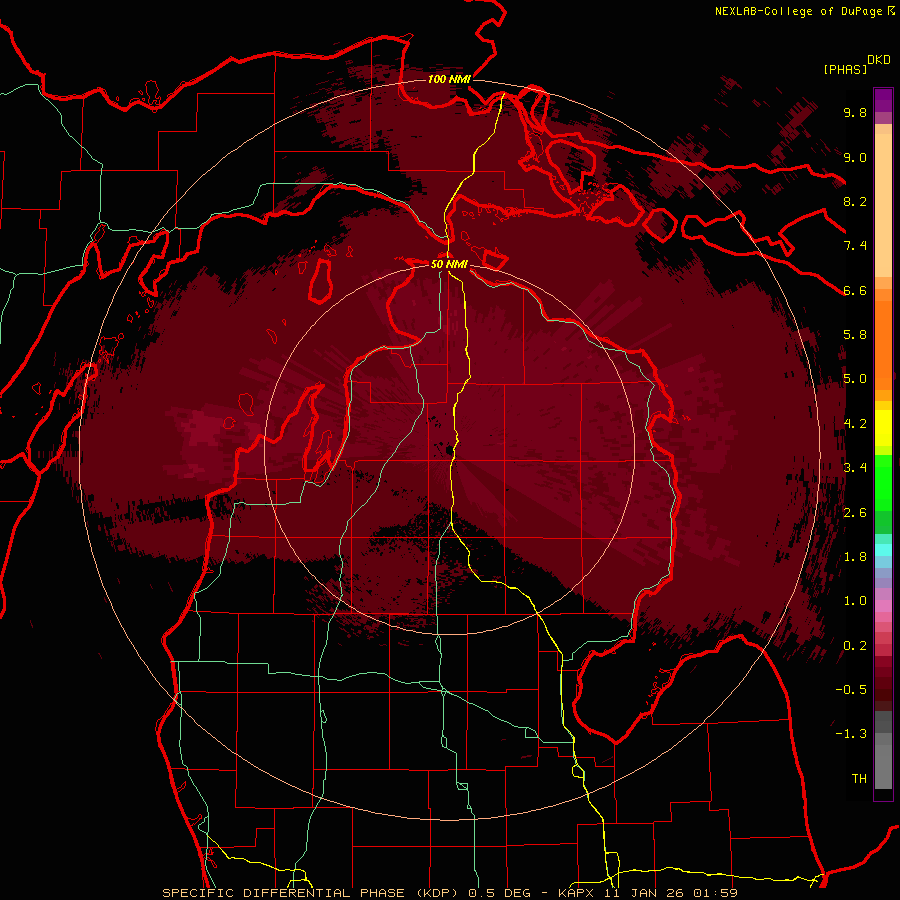The width and height of the screenshot is (900, 900).
Task: Click the 9.0 scale value
Action: (855, 157)
